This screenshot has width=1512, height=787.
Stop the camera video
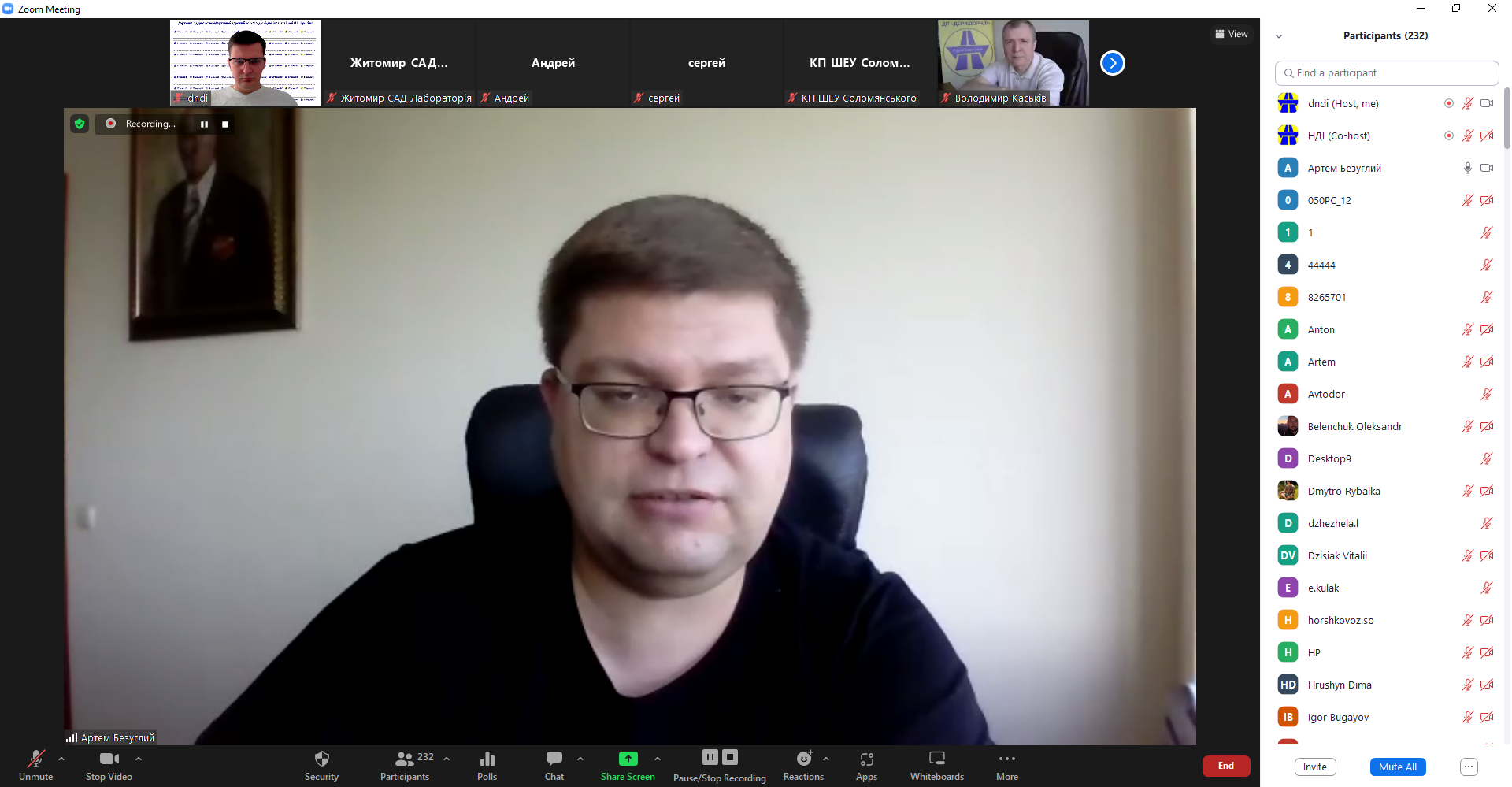click(109, 765)
